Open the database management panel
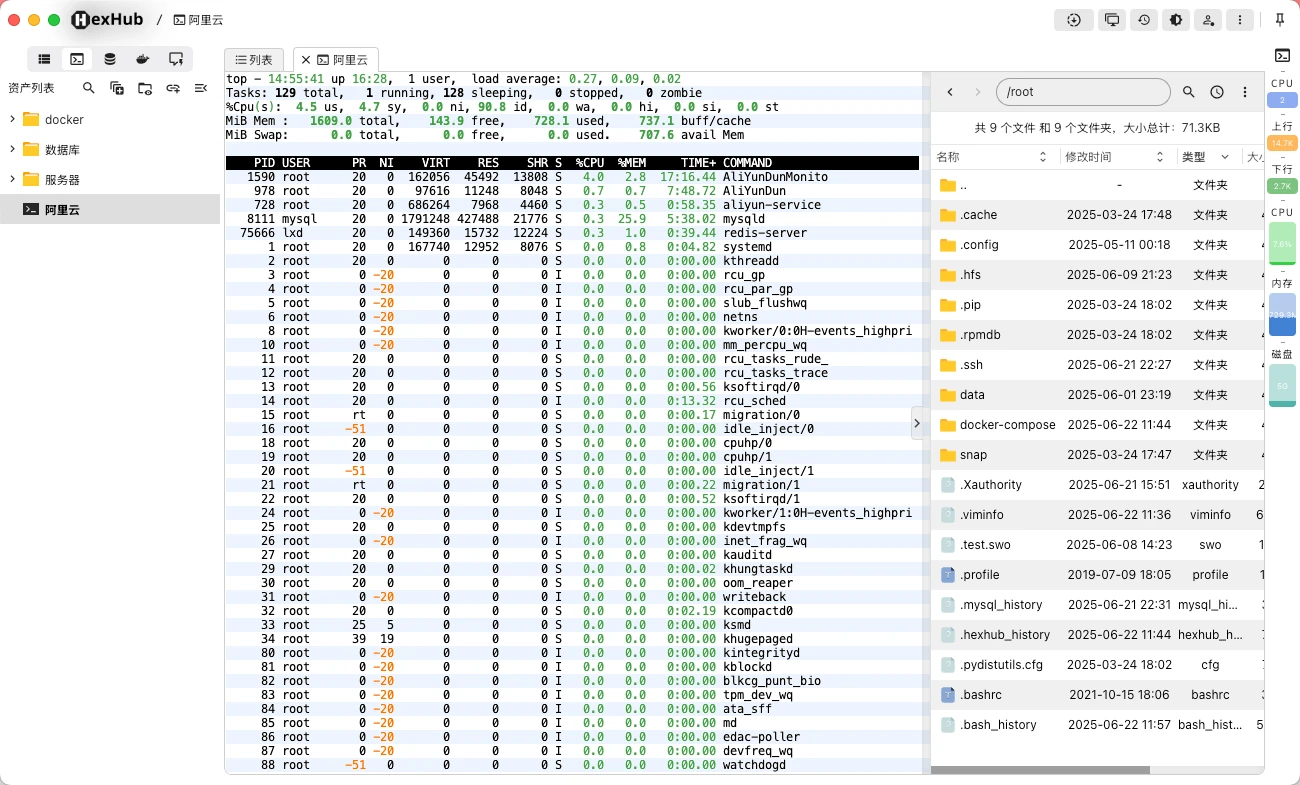This screenshot has height=785, width=1300. tap(110, 59)
